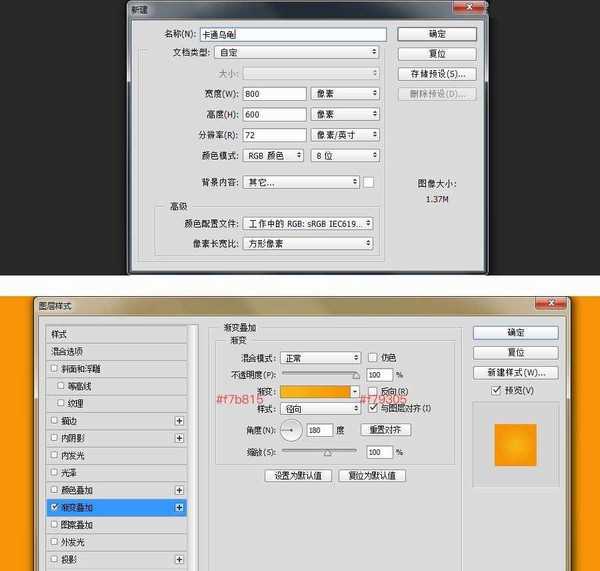Click 存储预设(S)... button
This screenshot has height=571, width=600.
pyautogui.click(x=437, y=74)
